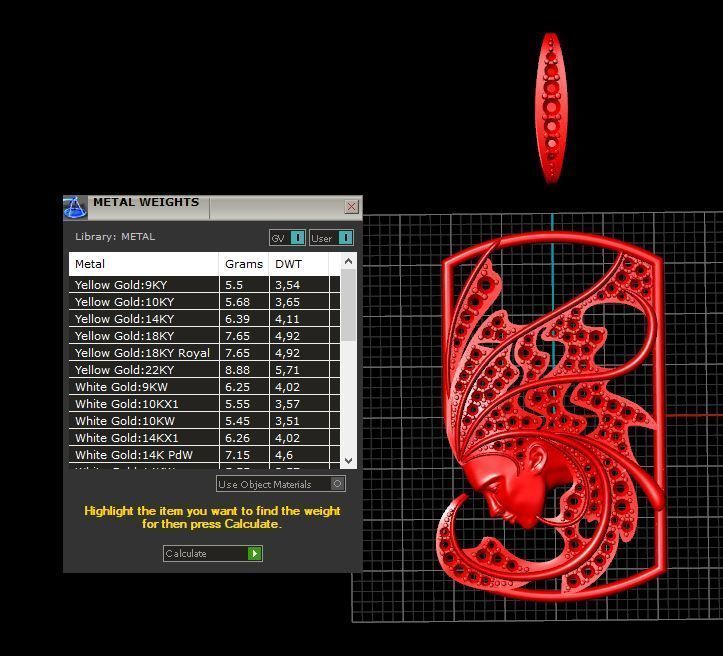Click the 3,54 DWT value

coord(287,285)
